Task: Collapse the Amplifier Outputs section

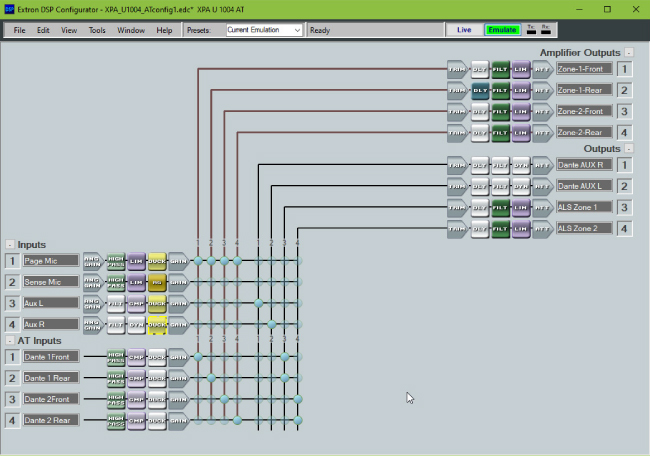Action: pos(629,52)
